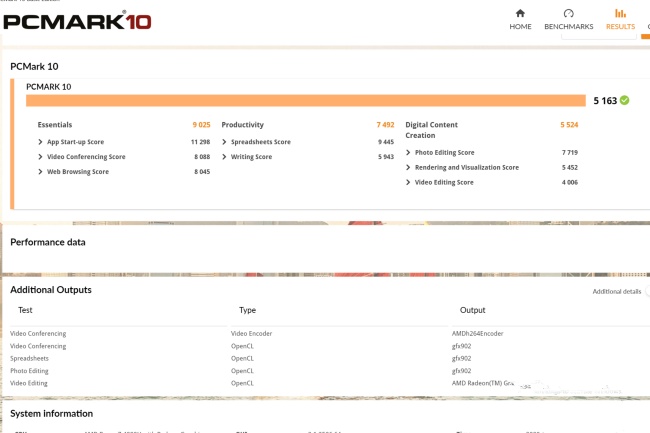Click the System information heading
The image size is (650, 433).
pyautogui.click(x=51, y=414)
